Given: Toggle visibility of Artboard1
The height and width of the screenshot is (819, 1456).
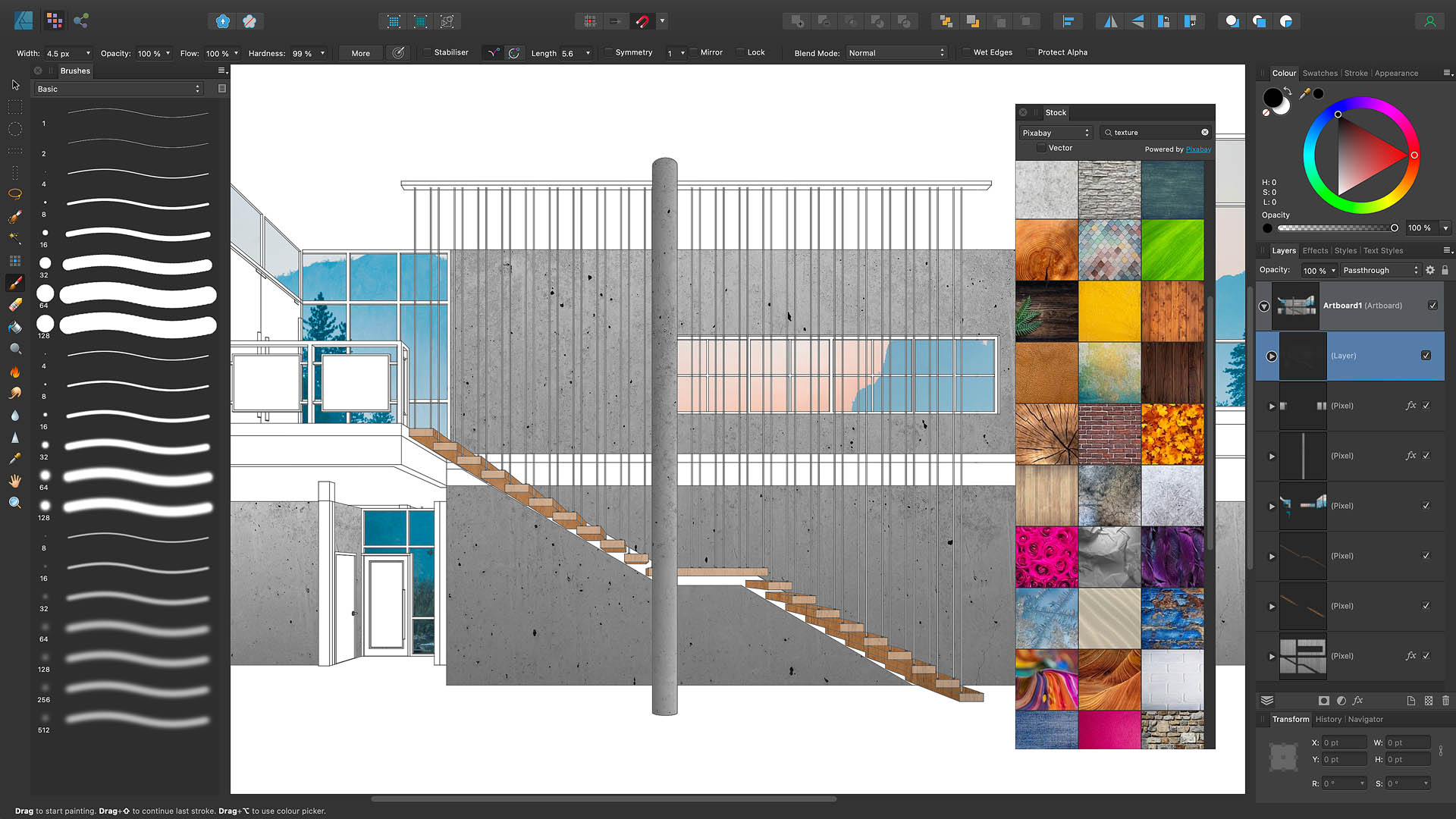Looking at the screenshot, I should pos(1432,305).
